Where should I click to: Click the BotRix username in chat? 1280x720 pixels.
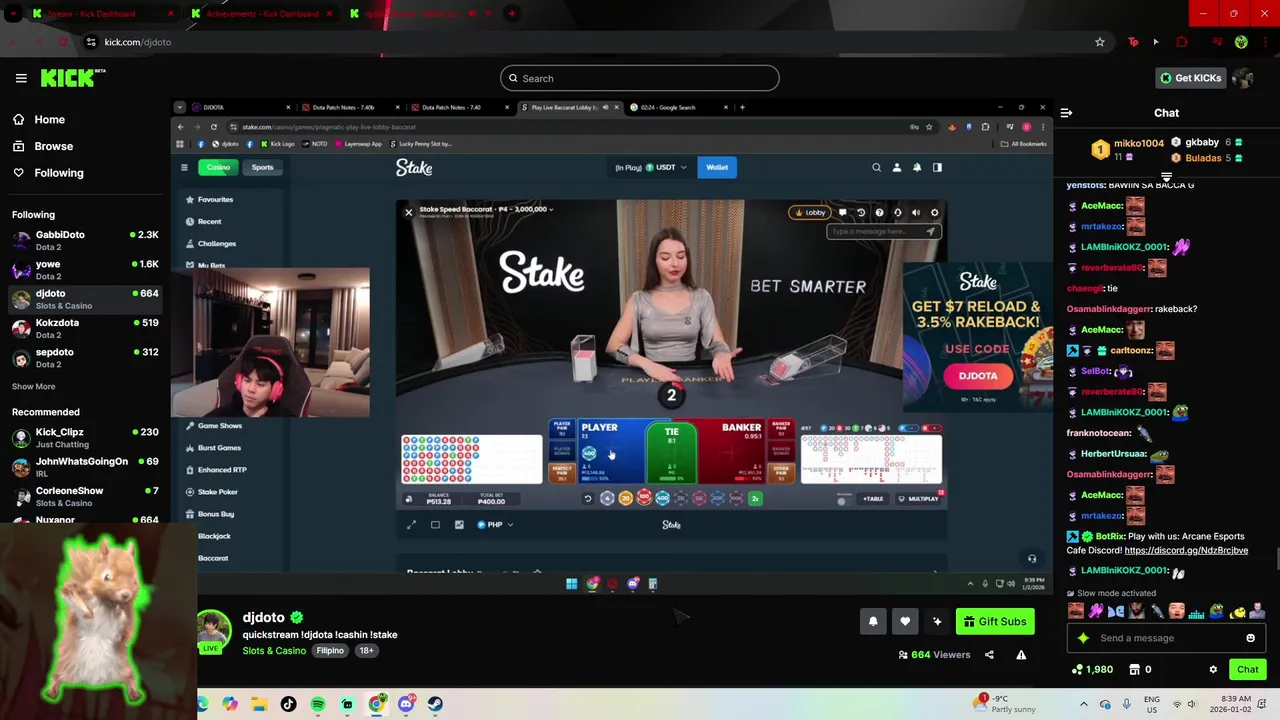[1109, 536]
